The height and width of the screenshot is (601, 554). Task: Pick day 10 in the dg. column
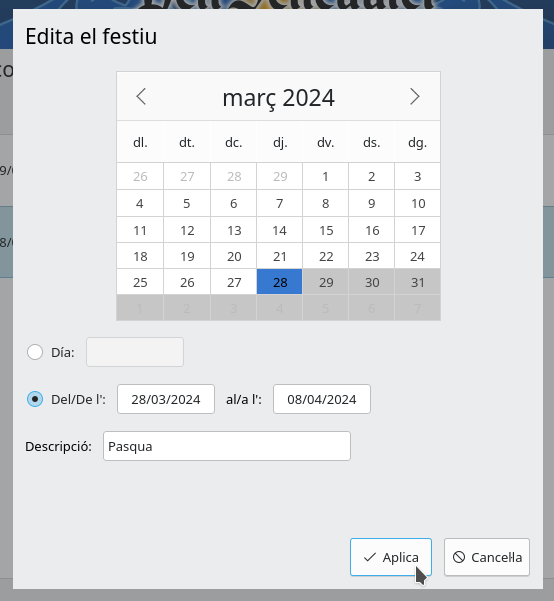pyautogui.click(x=418, y=203)
